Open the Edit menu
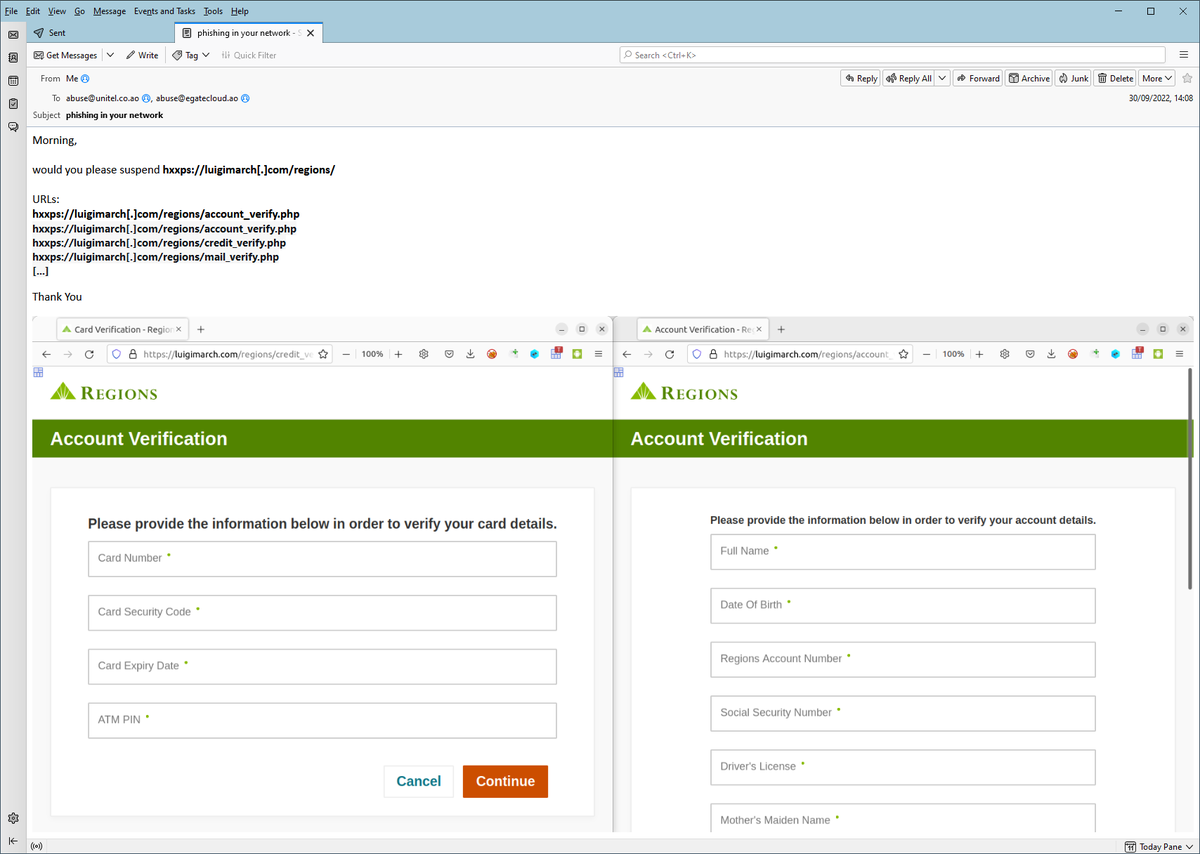 click(33, 11)
